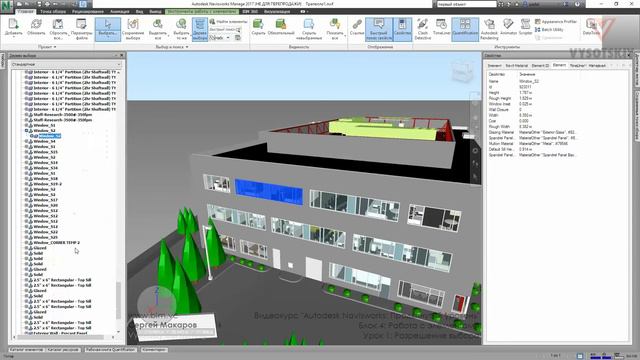Click the ViewCube in the 3D view
Image resolution: width=640 pixels, height=360 pixels.
tap(462, 72)
